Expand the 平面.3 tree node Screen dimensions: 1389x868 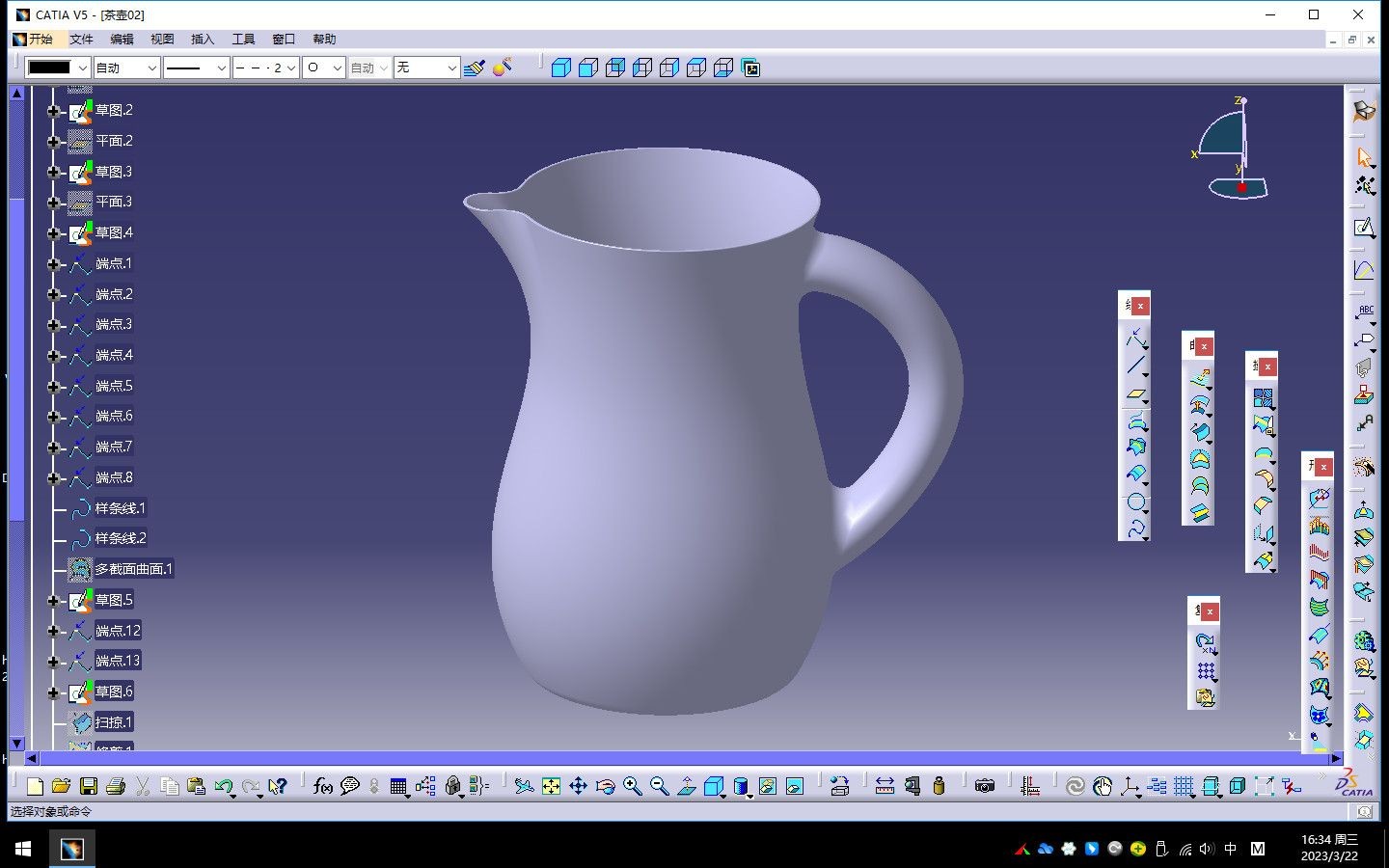(53, 203)
